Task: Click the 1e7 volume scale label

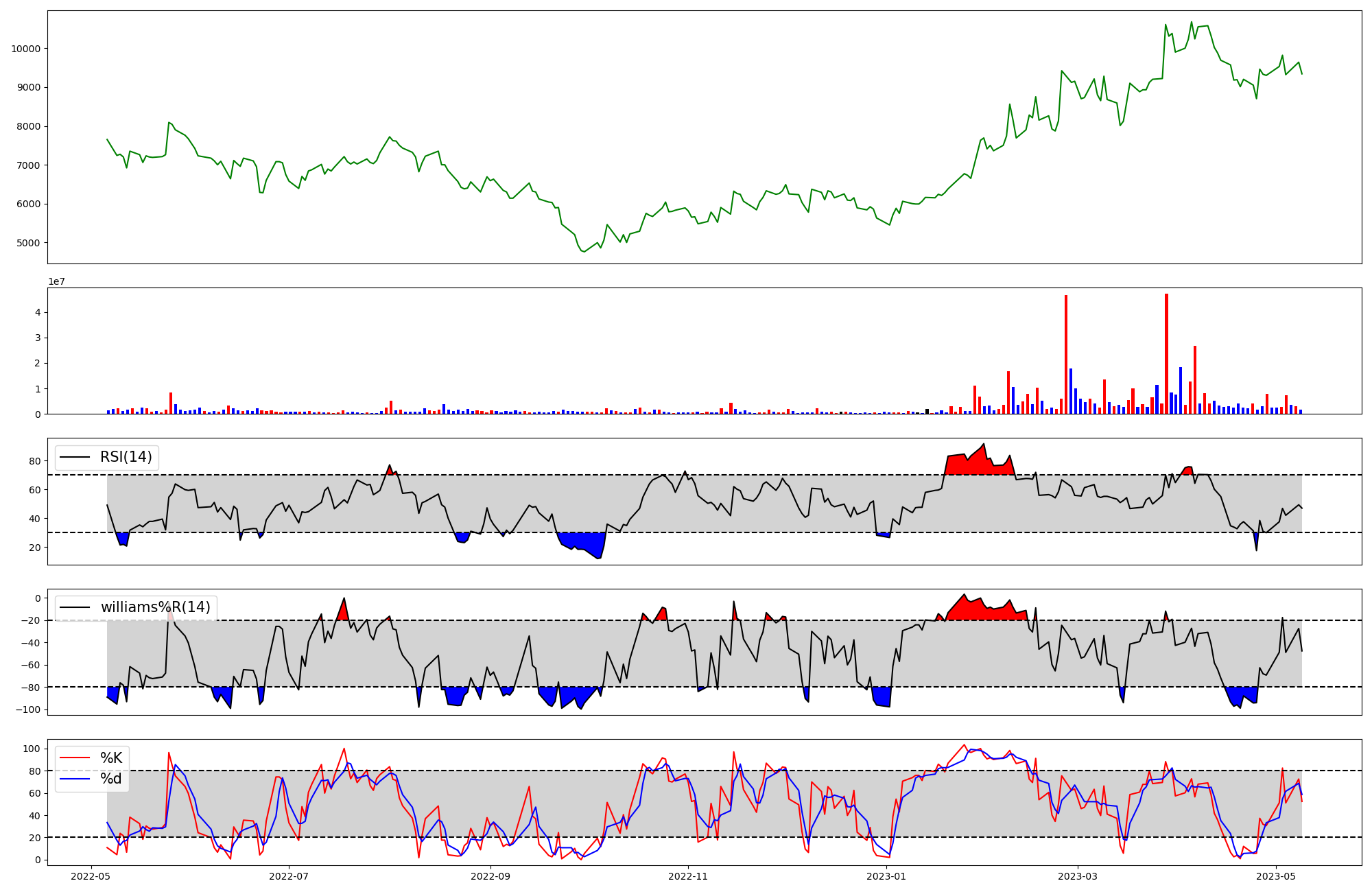Action: 56,281
